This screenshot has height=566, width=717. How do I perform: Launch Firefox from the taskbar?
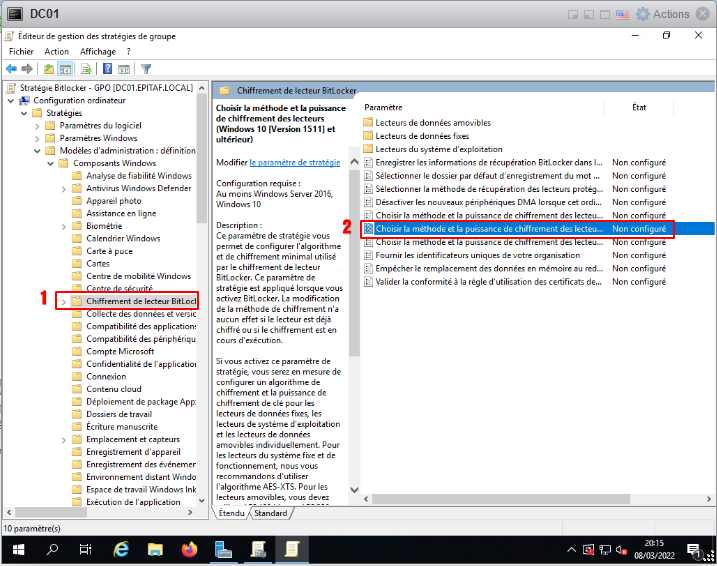(x=190, y=549)
